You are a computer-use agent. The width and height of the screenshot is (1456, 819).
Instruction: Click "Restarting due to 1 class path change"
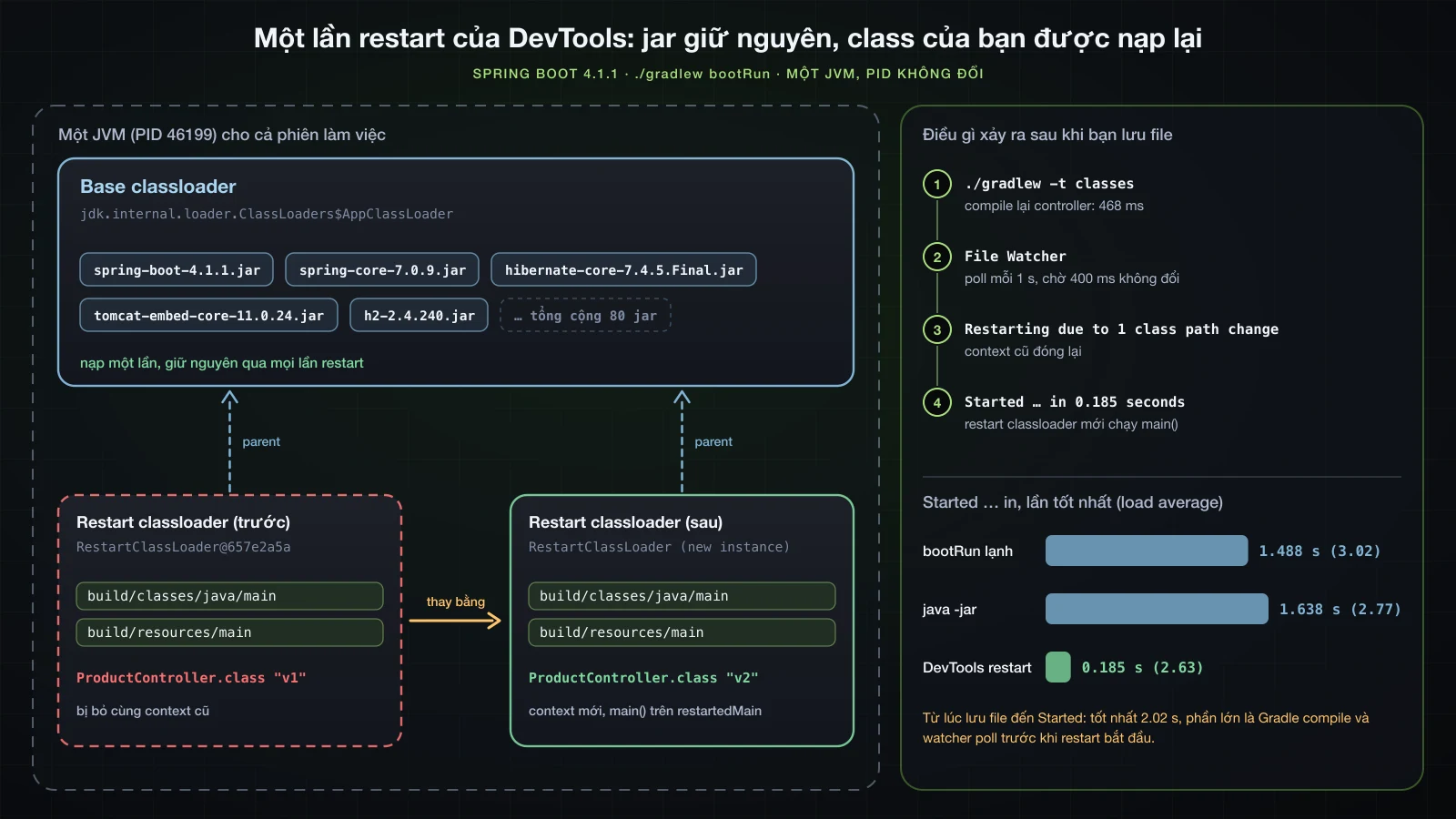(1121, 329)
